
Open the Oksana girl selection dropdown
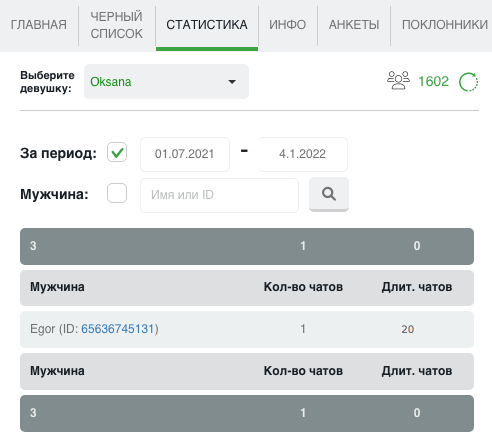pyautogui.click(x=166, y=82)
